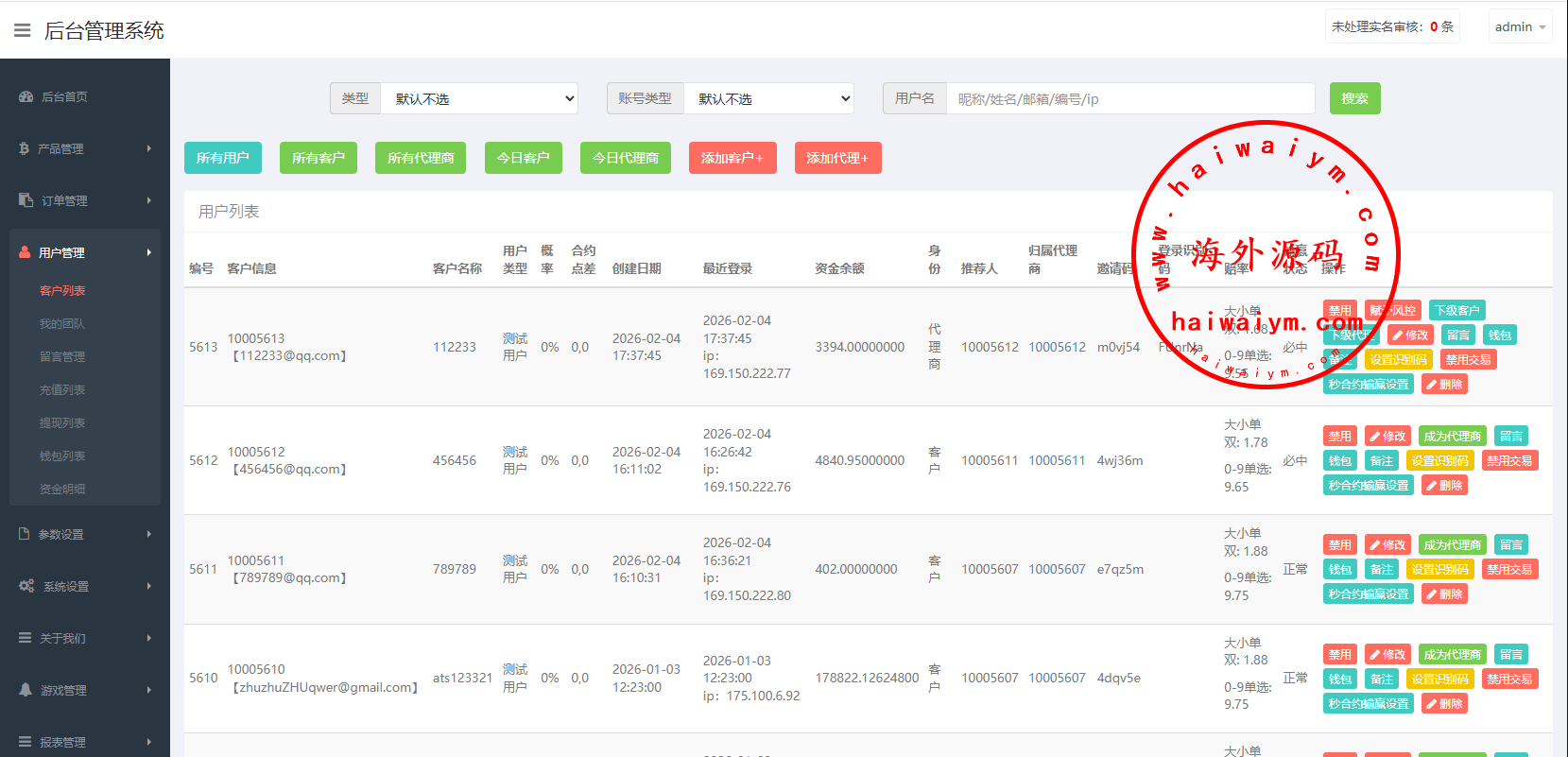Show 今日代理商 filter tab

[x=625, y=158]
